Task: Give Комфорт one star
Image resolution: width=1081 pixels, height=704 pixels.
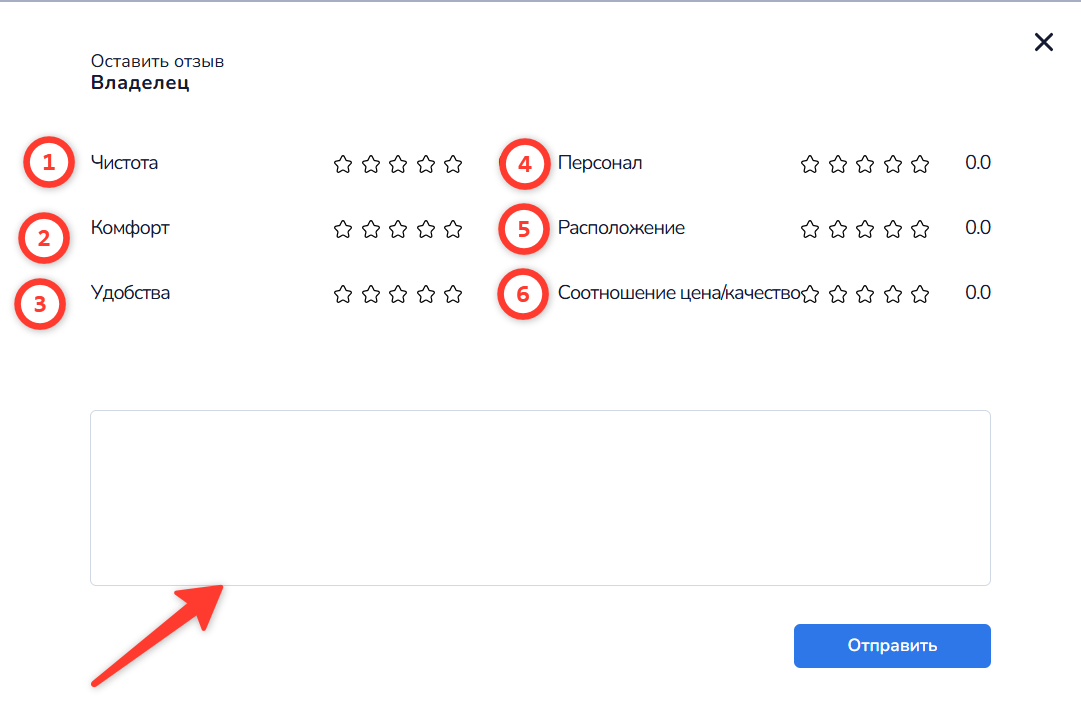Action: tap(343, 229)
